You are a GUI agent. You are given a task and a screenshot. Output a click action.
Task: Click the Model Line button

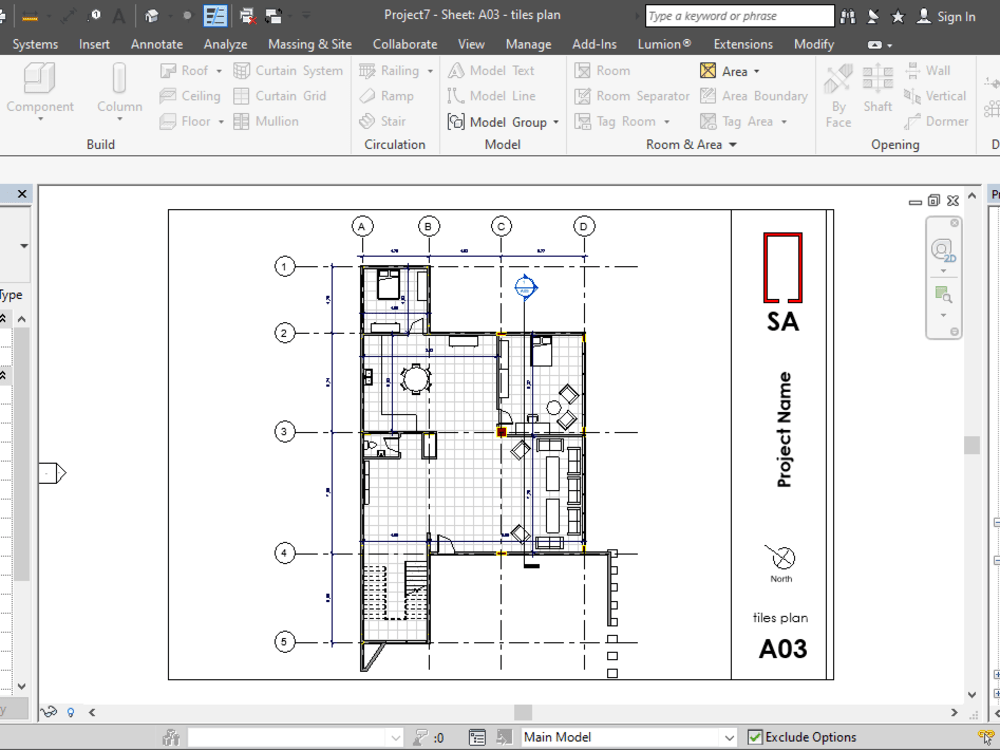pyautogui.click(x=491, y=96)
